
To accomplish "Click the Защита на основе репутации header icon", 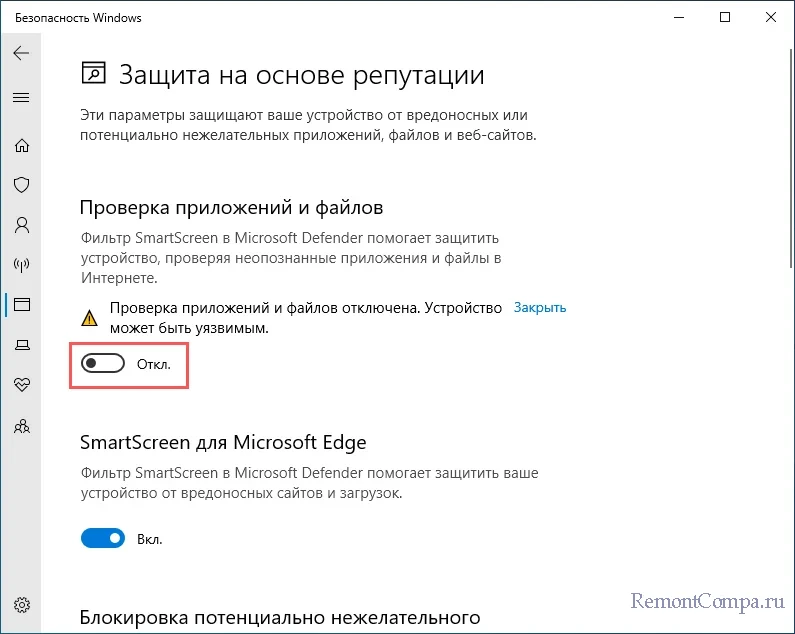I will tap(94, 73).
